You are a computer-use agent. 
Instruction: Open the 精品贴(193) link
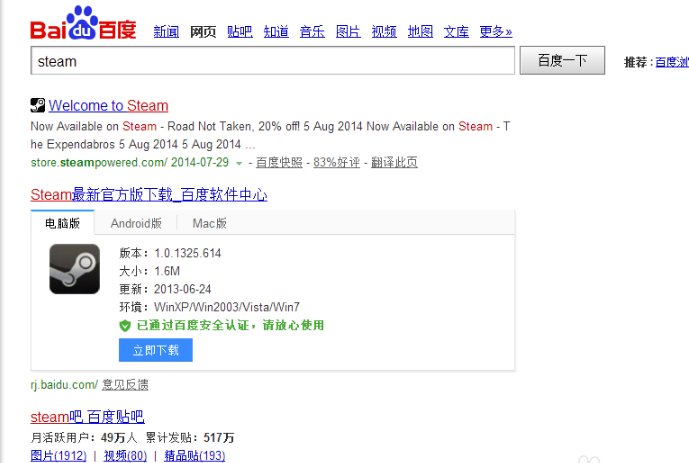195,456
